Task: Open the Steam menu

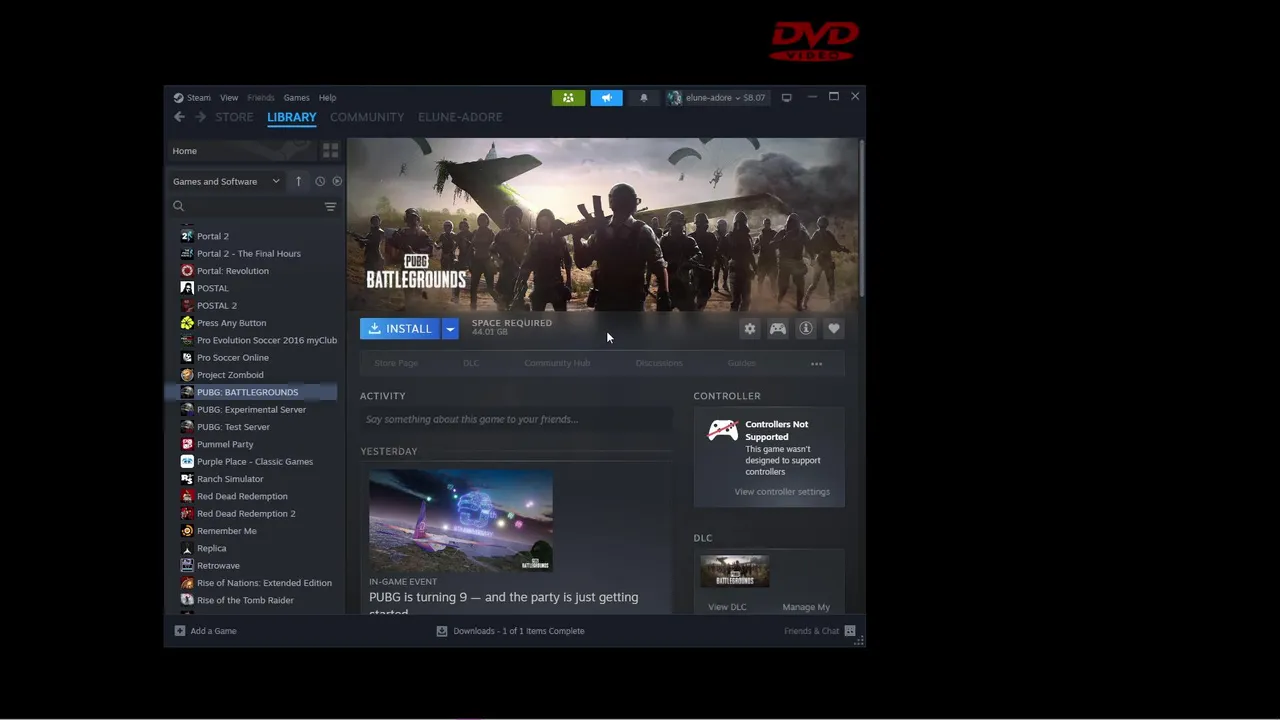Action: (192, 98)
